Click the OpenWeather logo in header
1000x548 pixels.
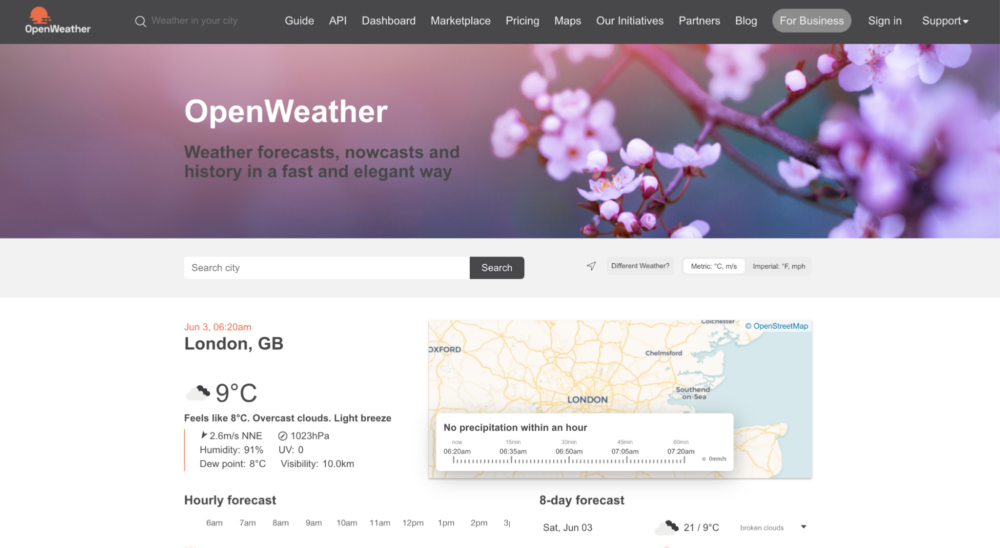click(x=57, y=20)
